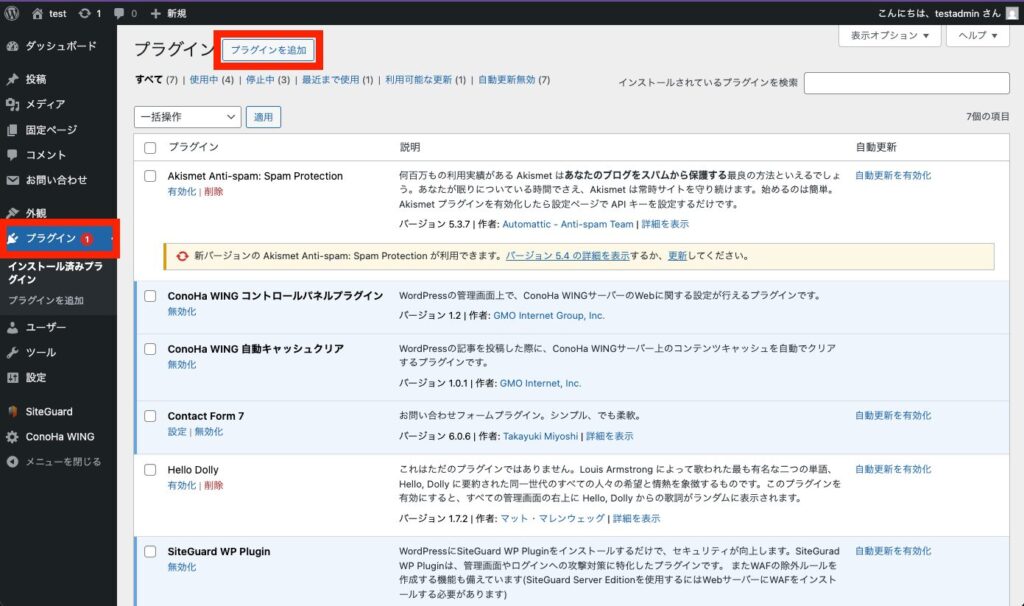The width and height of the screenshot is (1024, 606).
Task: Click the ダッシュボード gauge icon
Action: pos(12,46)
